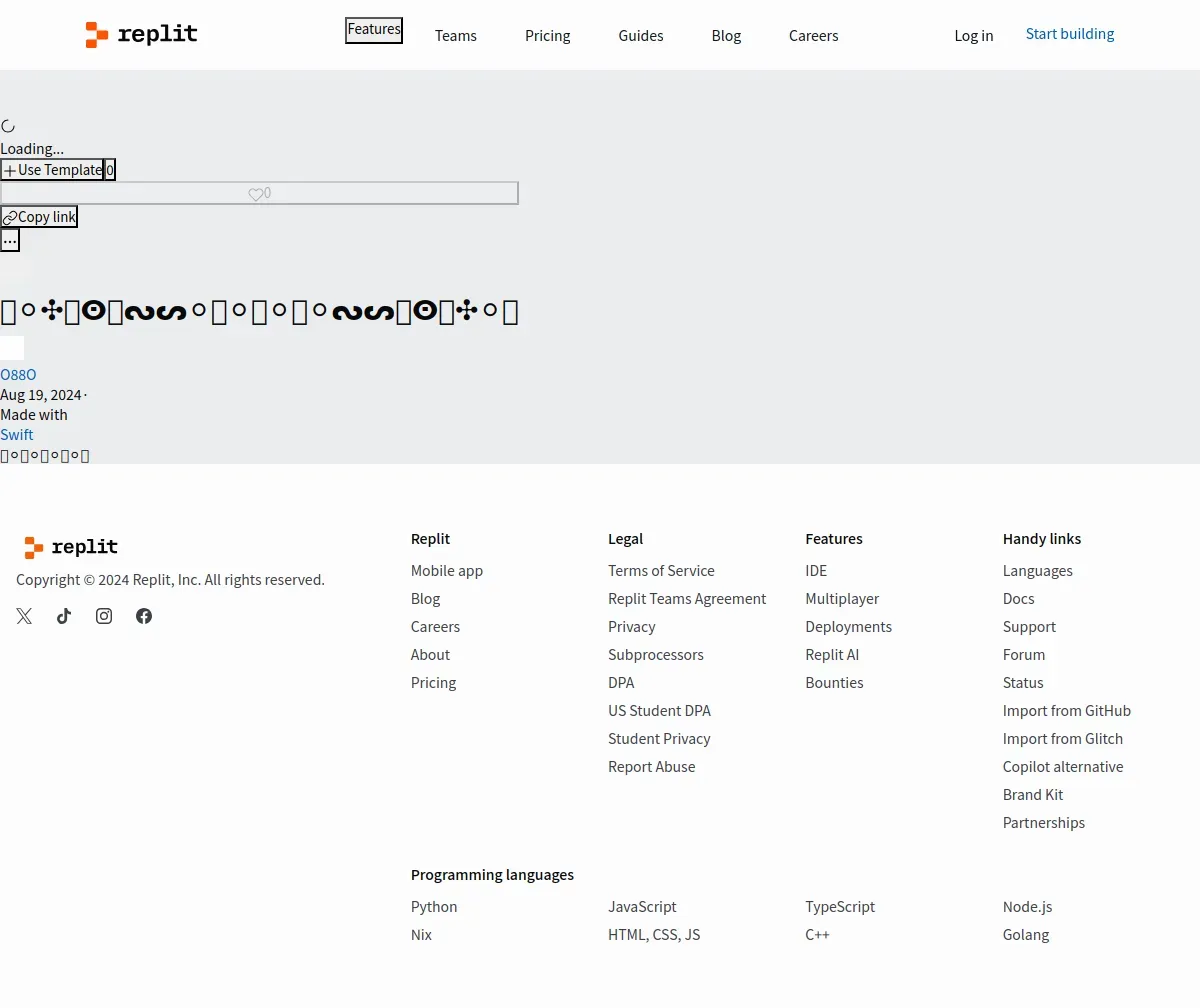1200x1008 pixels.
Task: Click the heart like button
Action: pos(259,193)
